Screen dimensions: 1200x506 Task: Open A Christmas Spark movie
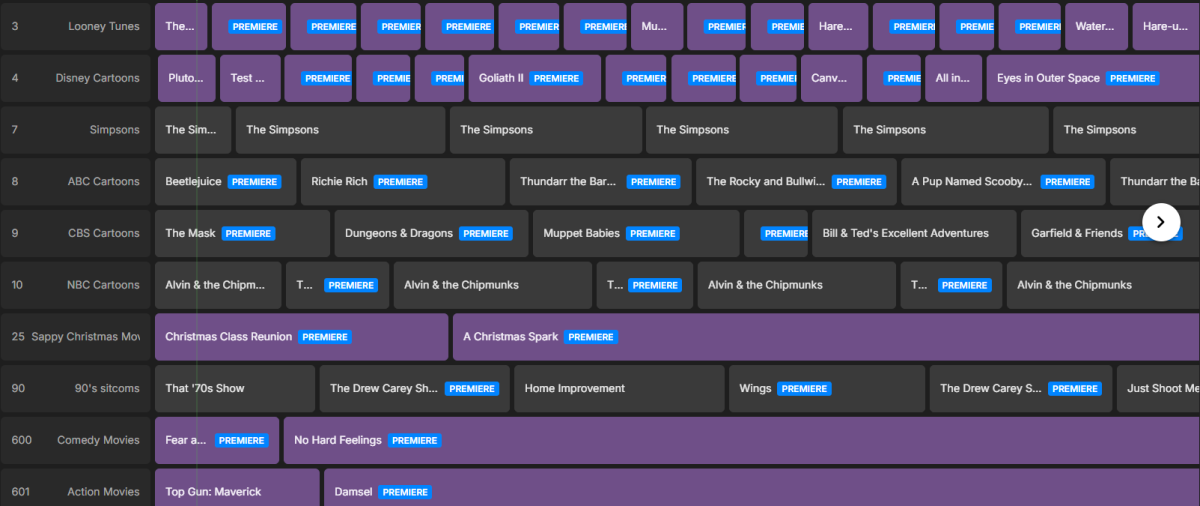(x=826, y=337)
